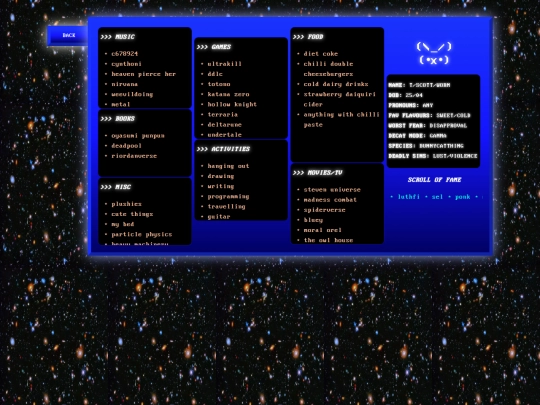Select 'metal' in the music list
The width and height of the screenshot is (540, 405).
coord(121,104)
